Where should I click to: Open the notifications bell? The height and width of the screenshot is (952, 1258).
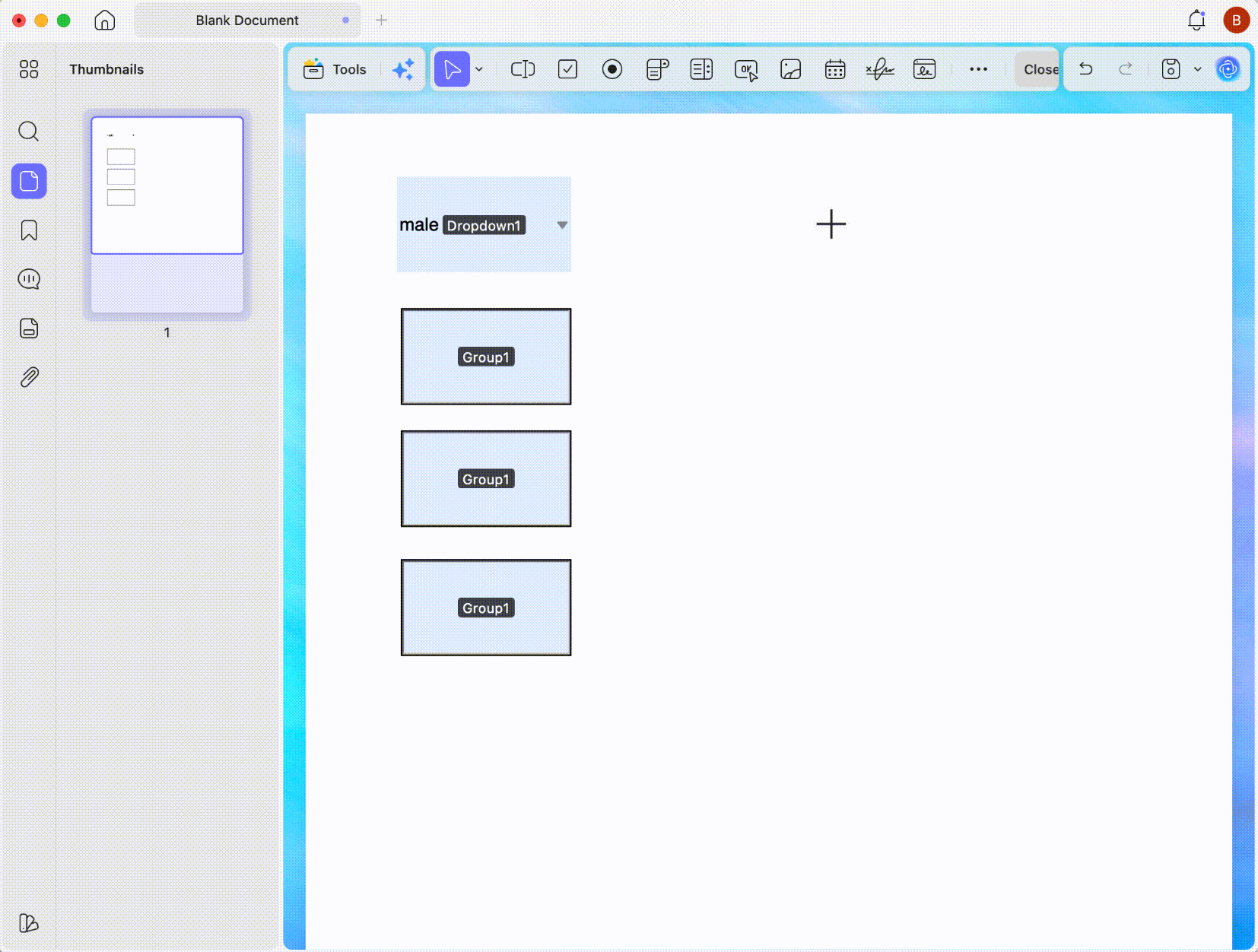tap(1196, 20)
